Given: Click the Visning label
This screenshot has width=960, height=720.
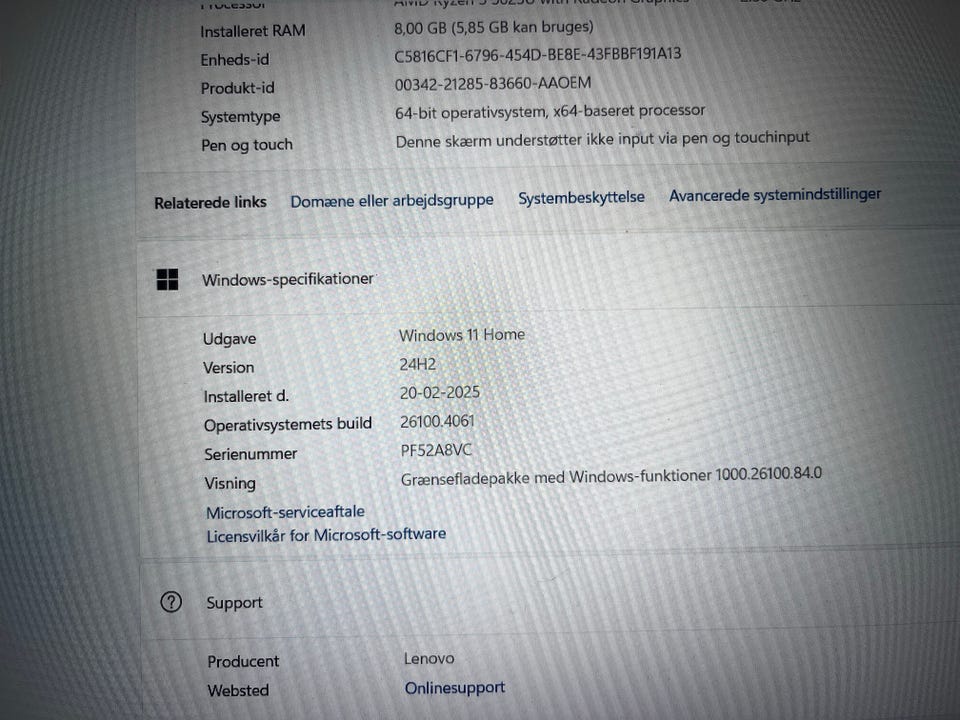Looking at the screenshot, I should pos(230,484).
